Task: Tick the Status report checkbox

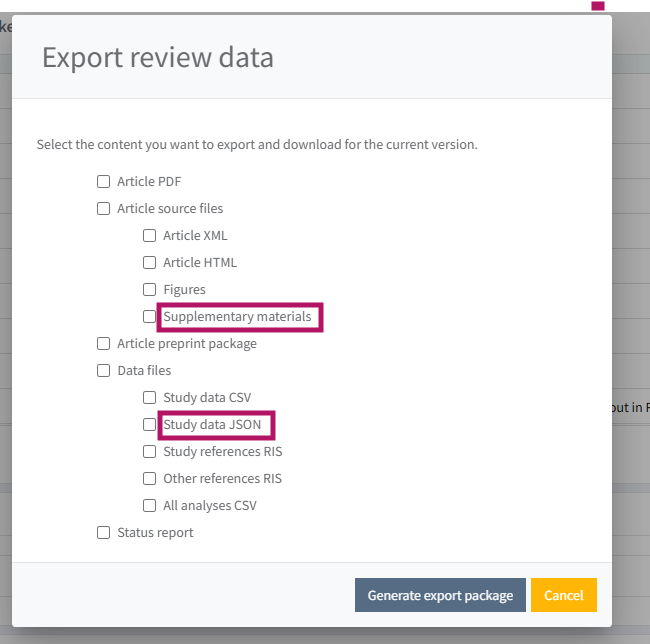Action: click(x=103, y=533)
